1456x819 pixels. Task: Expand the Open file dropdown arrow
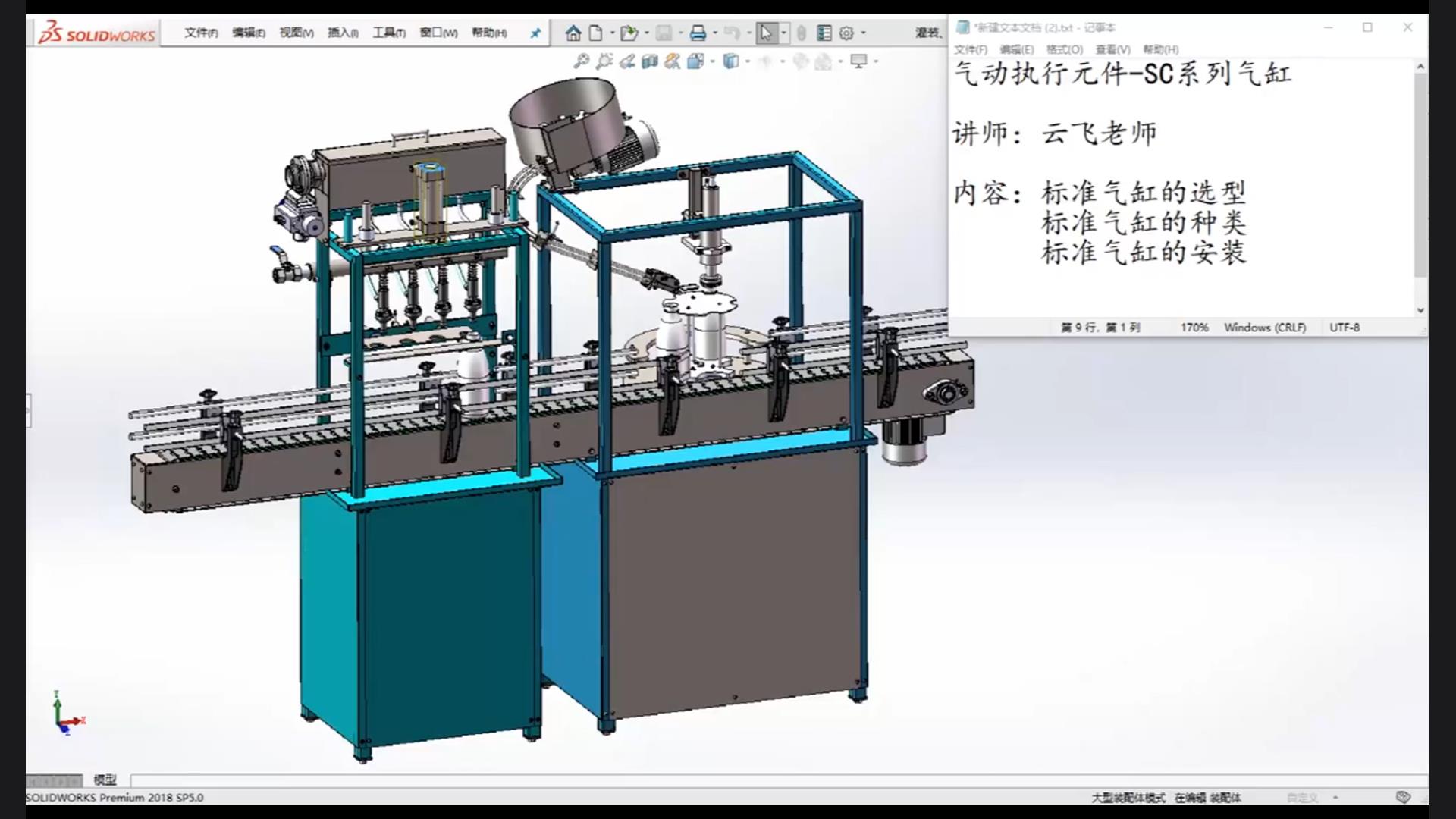click(646, 33)
